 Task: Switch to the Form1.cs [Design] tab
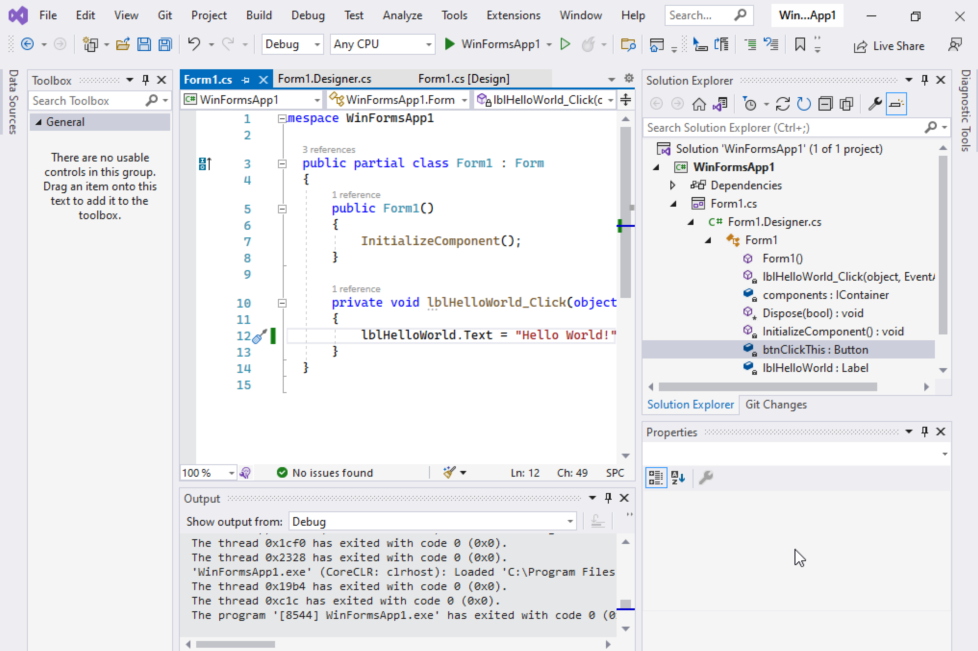click(x=463, y=79)
